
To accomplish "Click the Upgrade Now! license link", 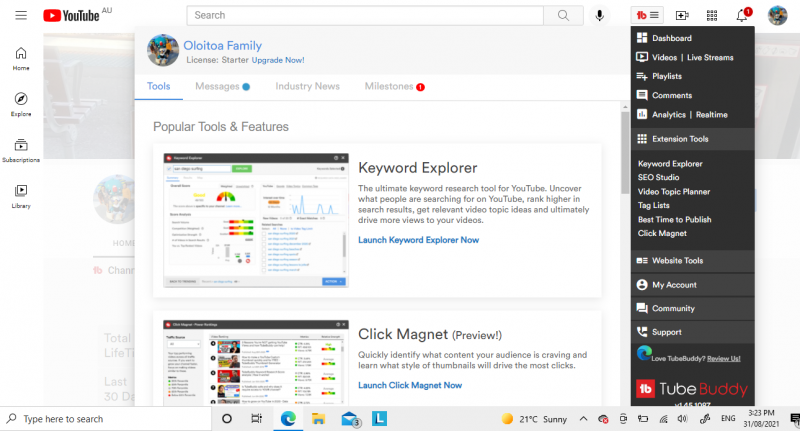I will pyautogui.click(x=277, y=60).
